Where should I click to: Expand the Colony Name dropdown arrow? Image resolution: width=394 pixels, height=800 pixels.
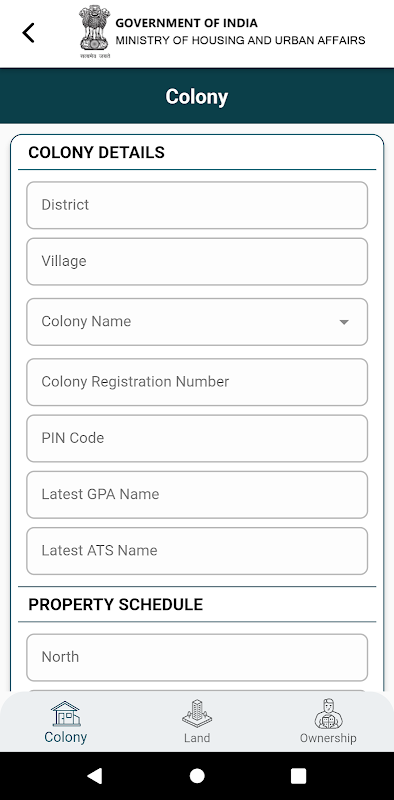tap(344, 322)
